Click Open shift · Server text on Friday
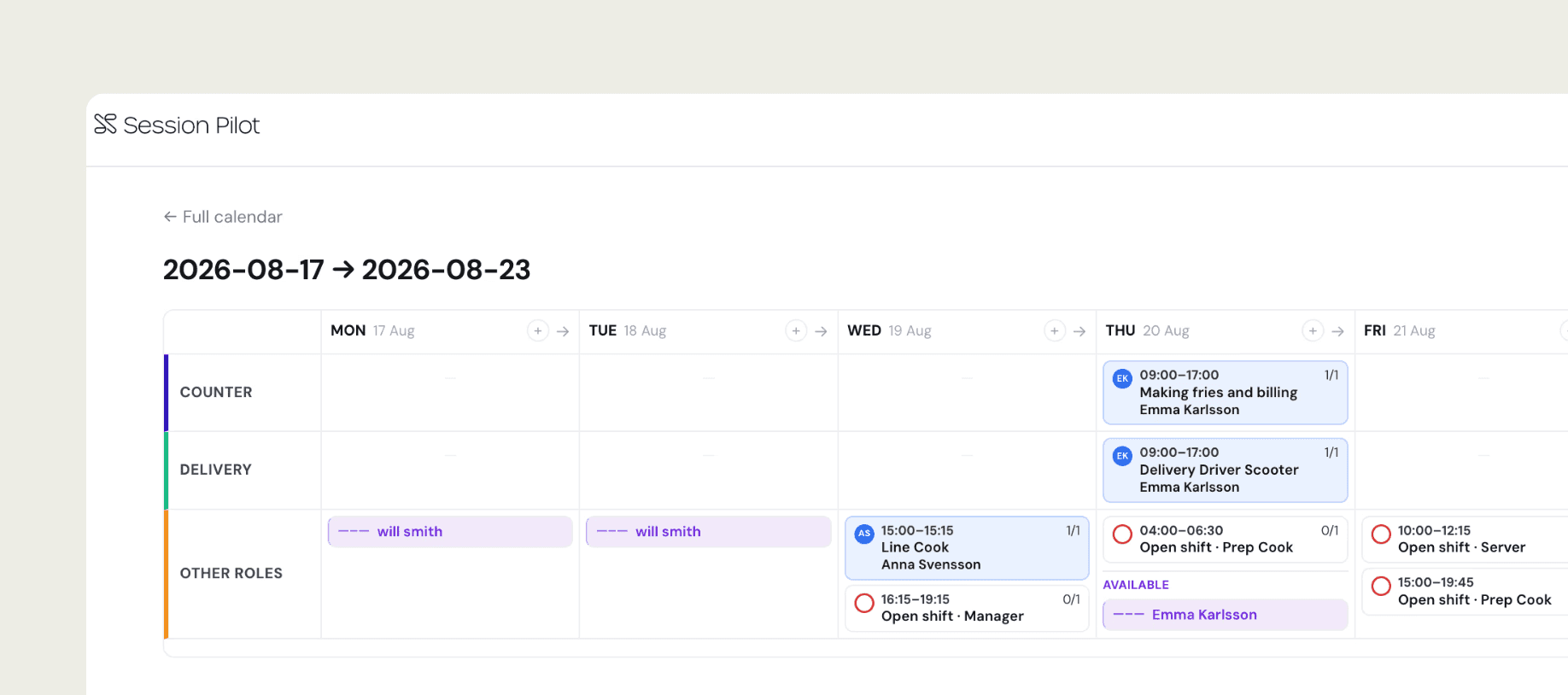The width and height of the screenshot is (1568, 695). 1461,548
